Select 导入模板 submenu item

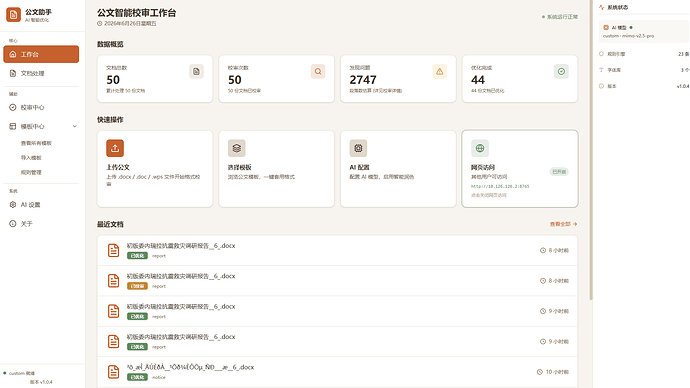pos(31,157)
